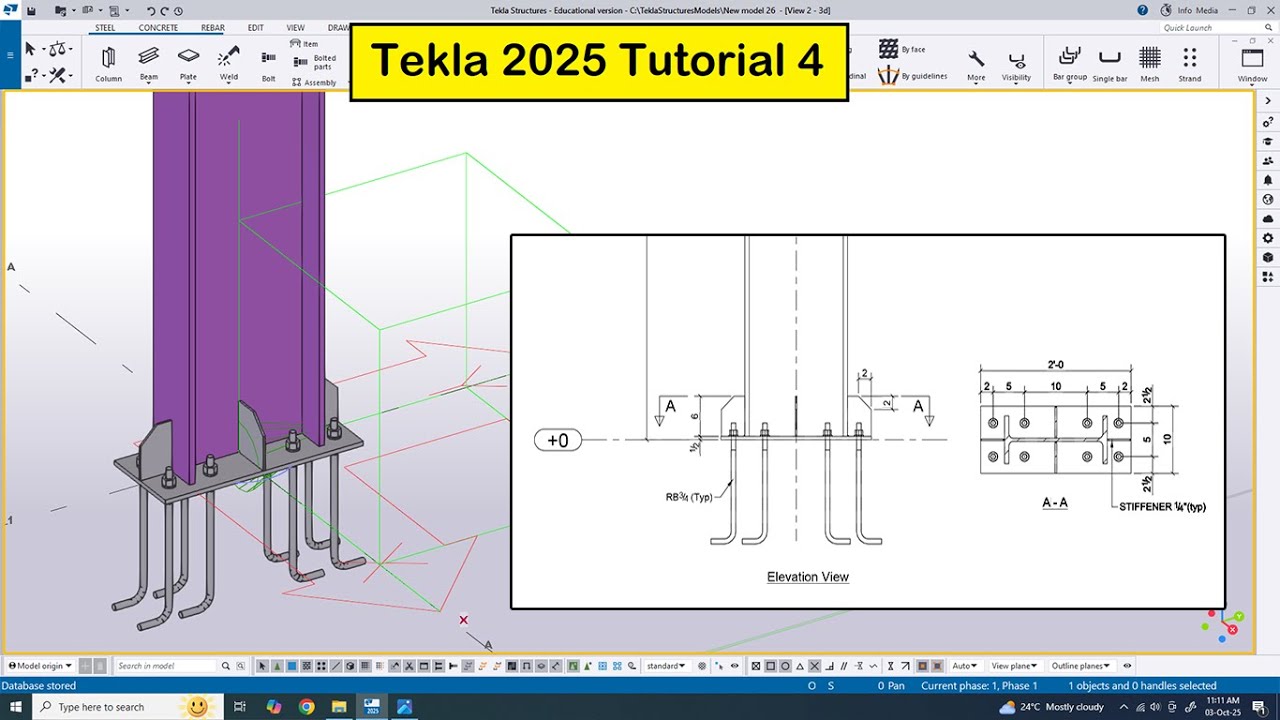Viewport: 1280px width, 720px height.
Task: Click the Info Media user account
Action: tap(1190, 10)
